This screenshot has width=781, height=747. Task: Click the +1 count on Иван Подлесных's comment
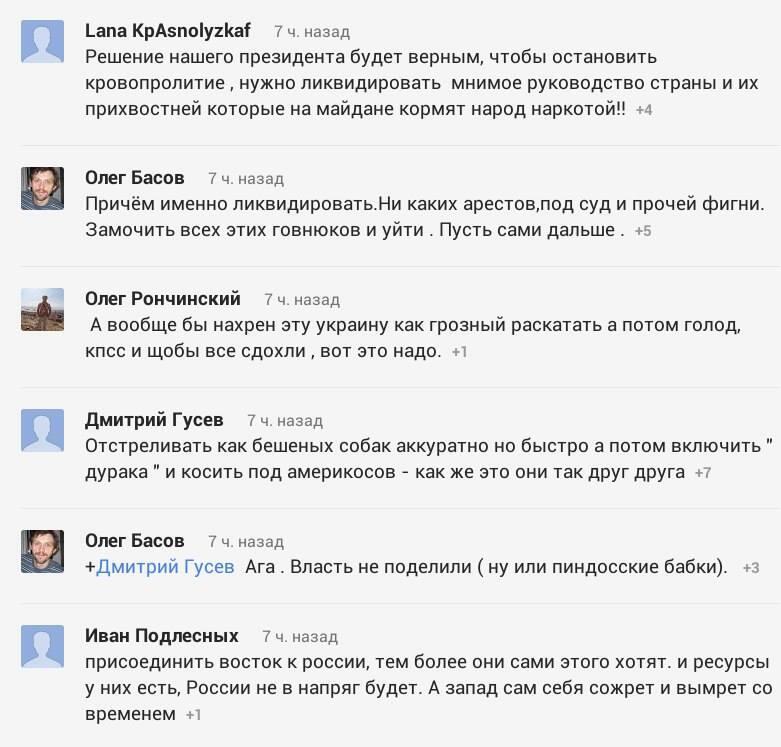[193, 715]
